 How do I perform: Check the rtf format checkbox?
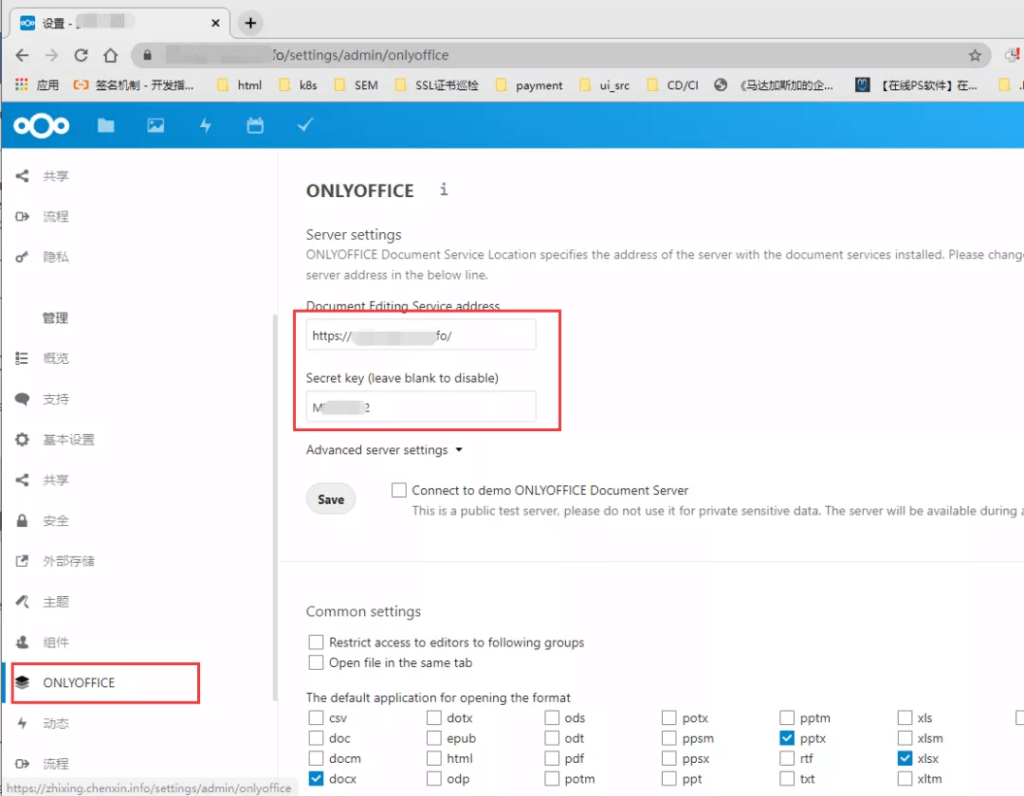click(787, 758)
